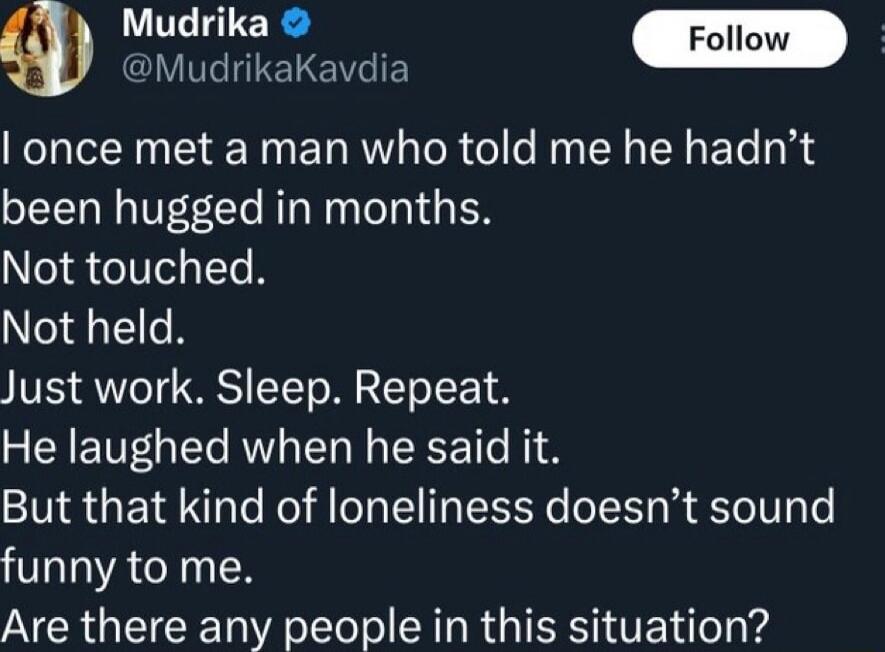Open the more options dots beside Follow
The image size is (885, 652).
pyautogui.click(x=881, y=42)
